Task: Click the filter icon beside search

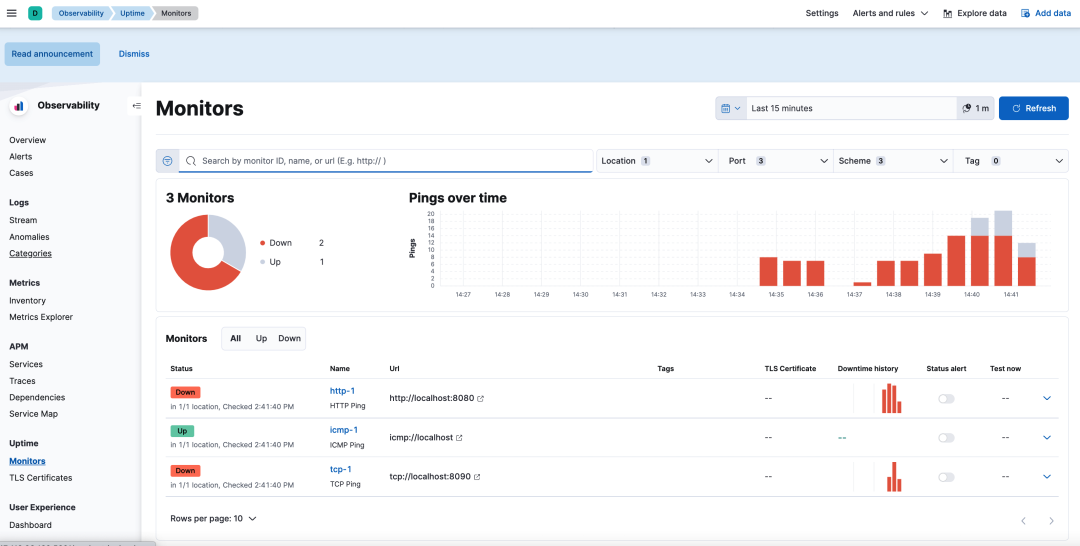Action: (167, 160)
